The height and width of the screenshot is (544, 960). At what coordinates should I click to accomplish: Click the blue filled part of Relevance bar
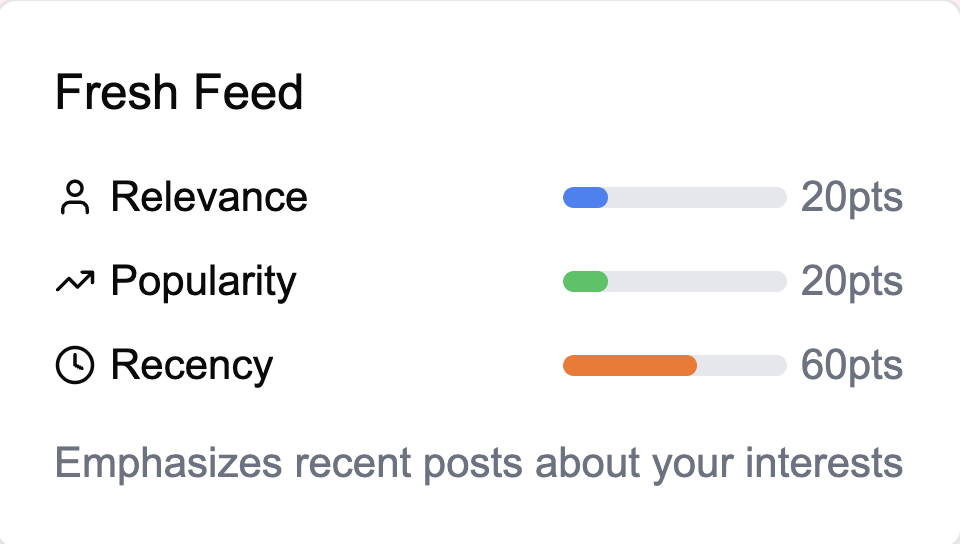click(586, 198)
